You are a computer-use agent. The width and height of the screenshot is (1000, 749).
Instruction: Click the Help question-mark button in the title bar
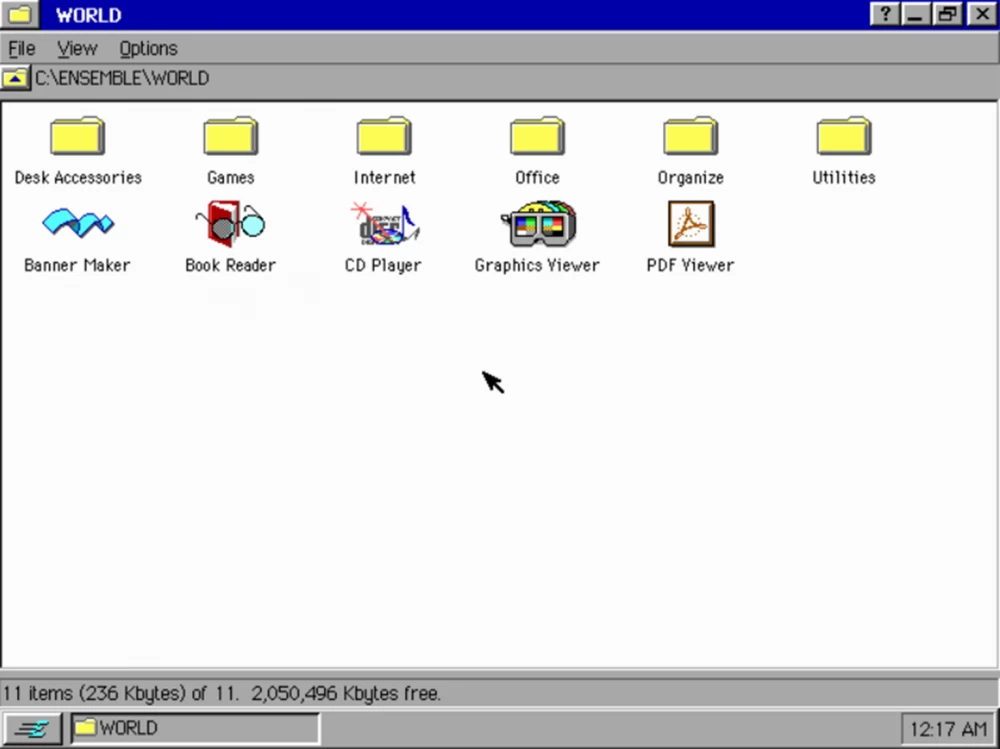tap(884, 14)
